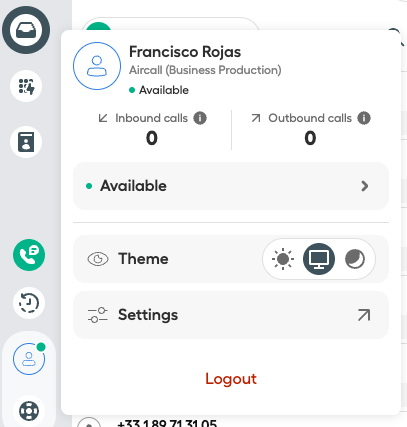Click the Theme row label
This screenshot has width=407, height=427.
[x=143, y=259]
